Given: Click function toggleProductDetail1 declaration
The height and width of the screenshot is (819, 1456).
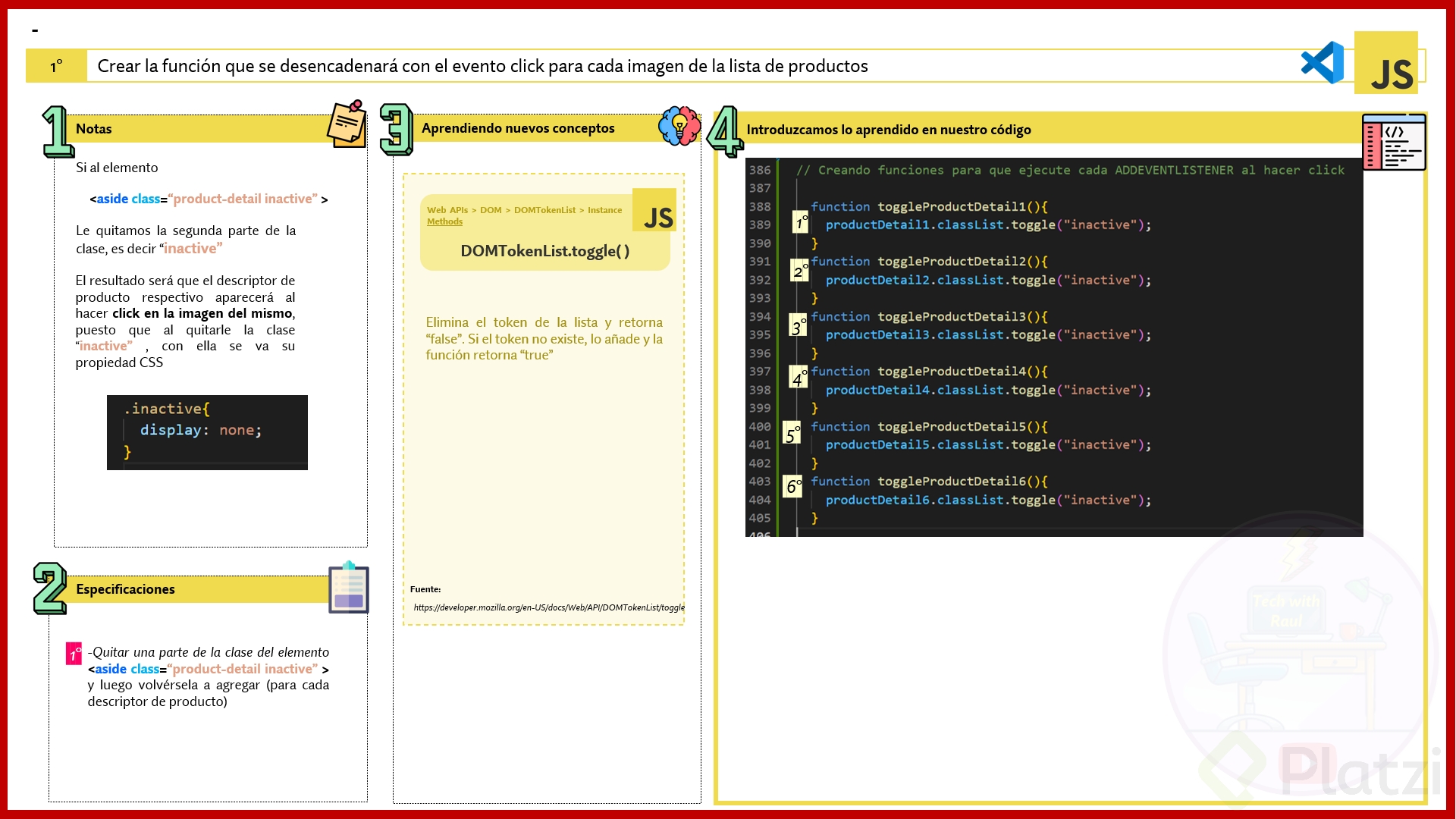Looking at the screenshot, I should click(x=929, y=206).
